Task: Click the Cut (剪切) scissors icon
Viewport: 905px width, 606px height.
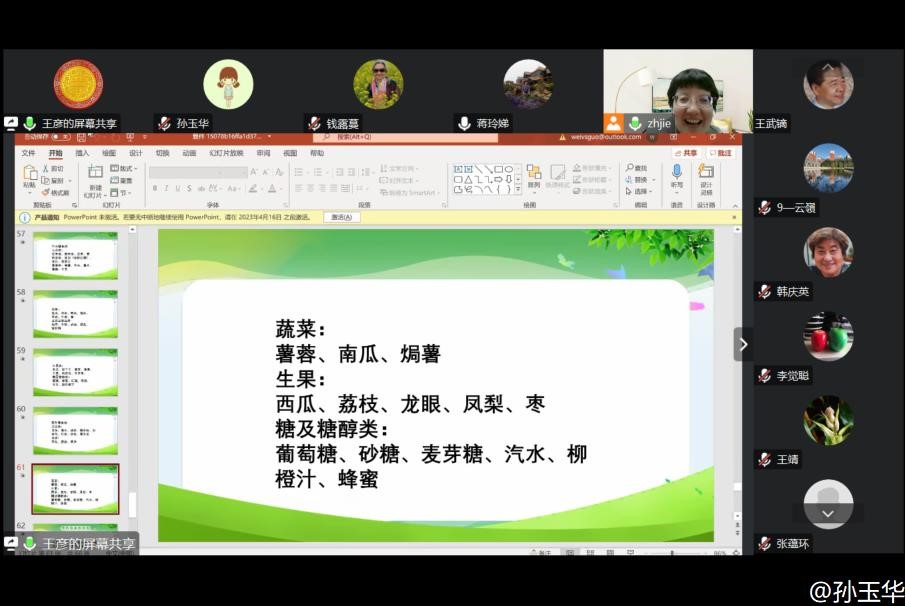Action: pos(46,169)
